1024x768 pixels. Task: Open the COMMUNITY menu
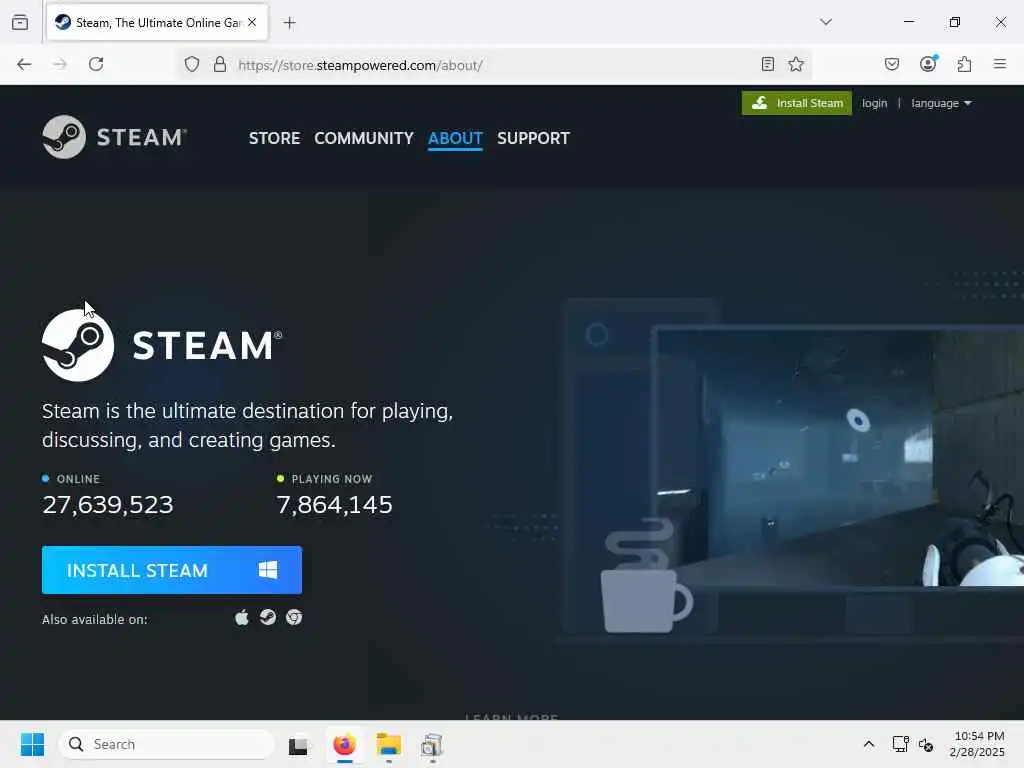pos(364,138)
